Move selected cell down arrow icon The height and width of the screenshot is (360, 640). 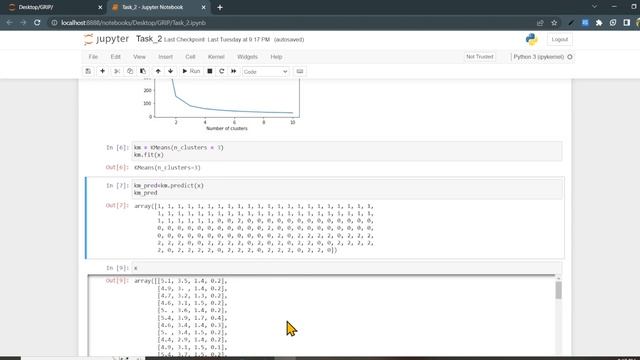click(x=171, y=71)
